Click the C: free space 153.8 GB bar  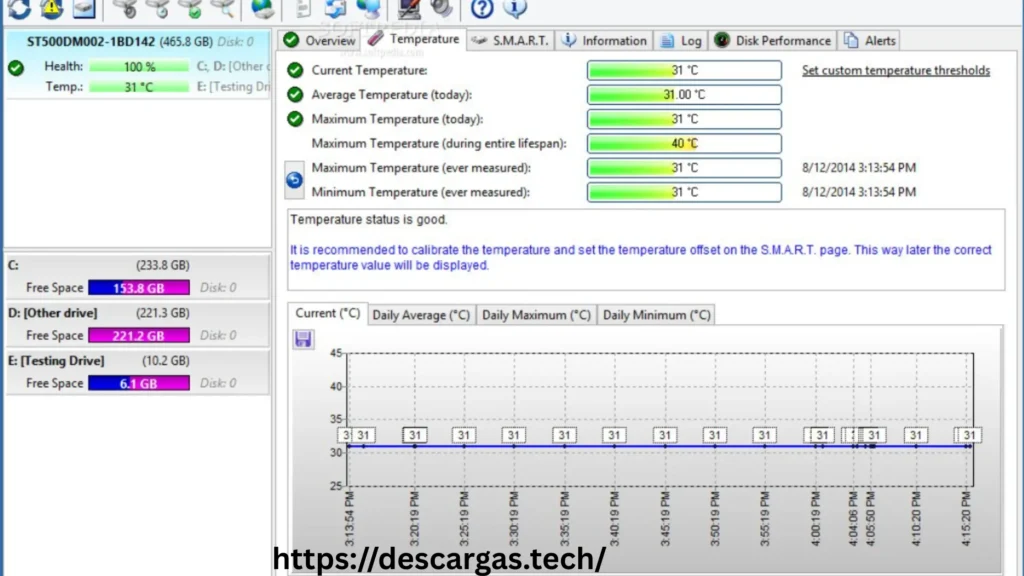click(x=139, y=287)
